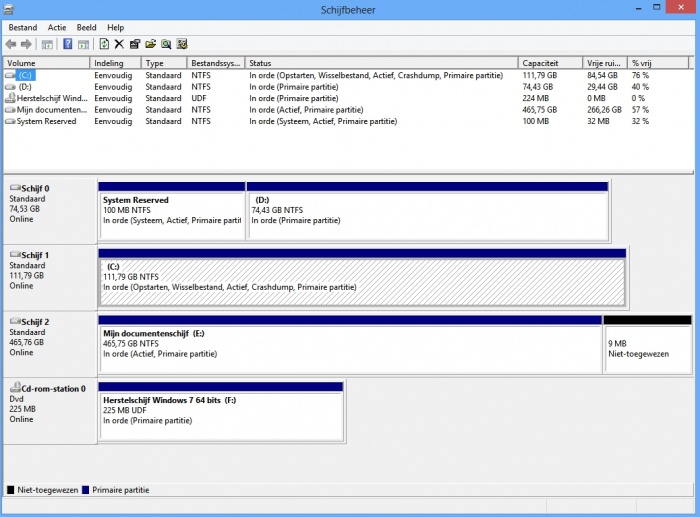
Task: Sort the list by Volume column header
Action: point(45,63)
